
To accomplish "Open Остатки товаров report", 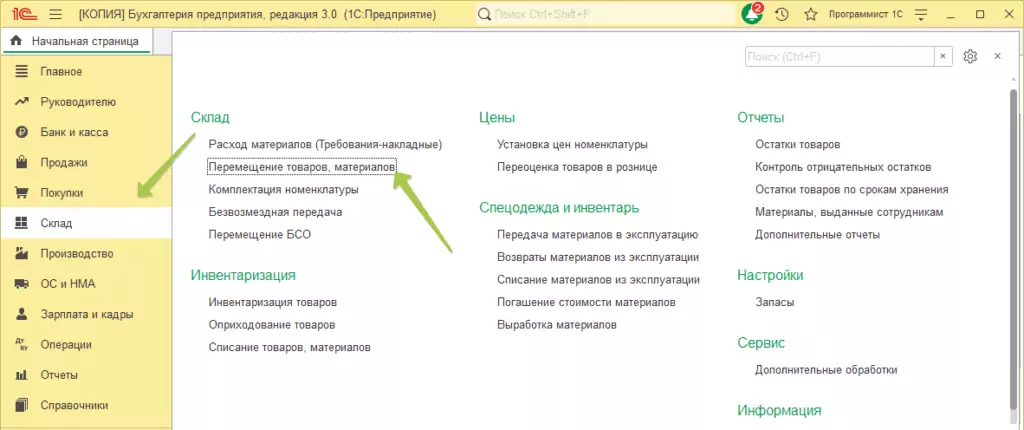I will click(797, 144).
